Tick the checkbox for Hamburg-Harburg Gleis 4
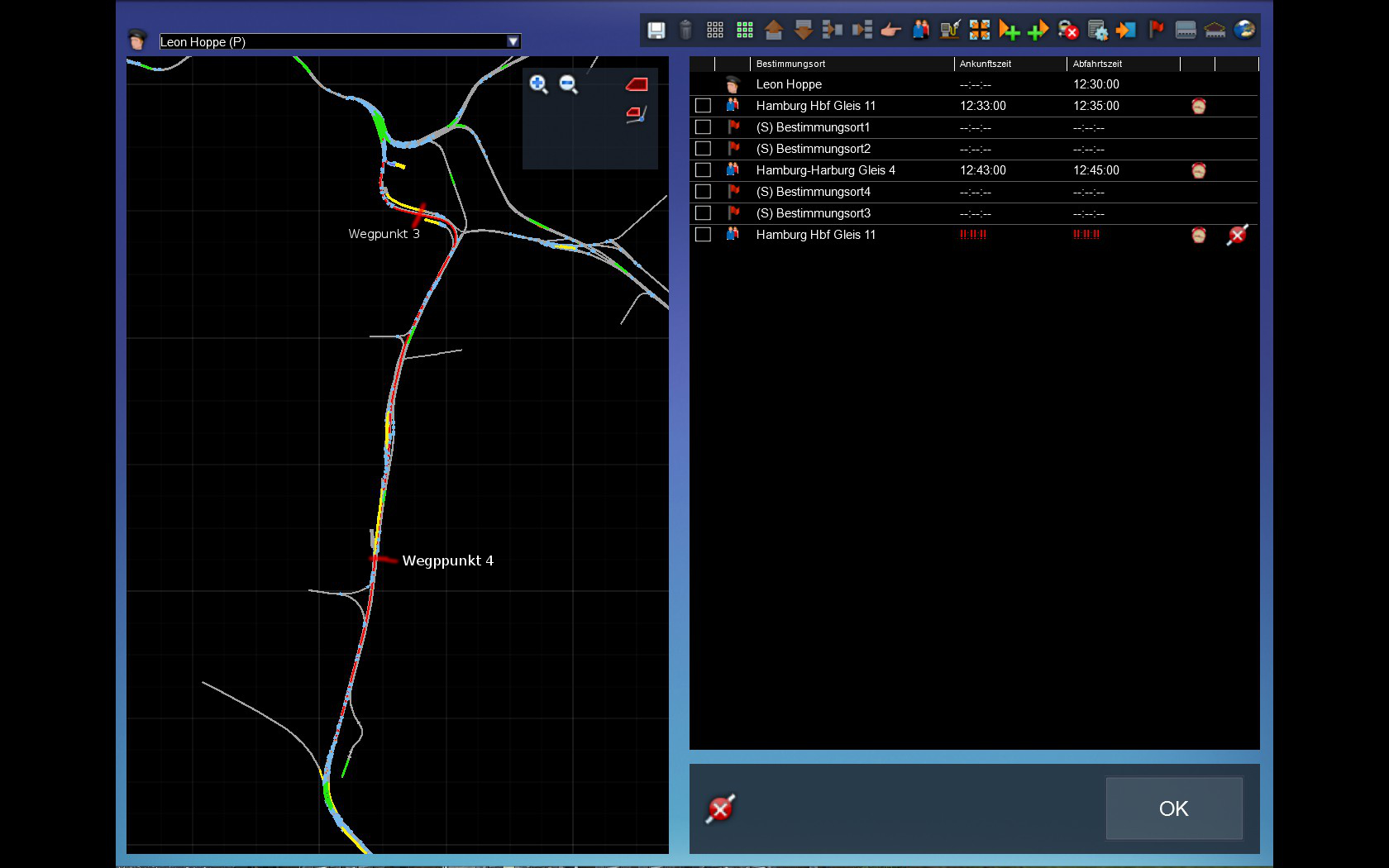Screen dimensions: 1389x868 703,170
